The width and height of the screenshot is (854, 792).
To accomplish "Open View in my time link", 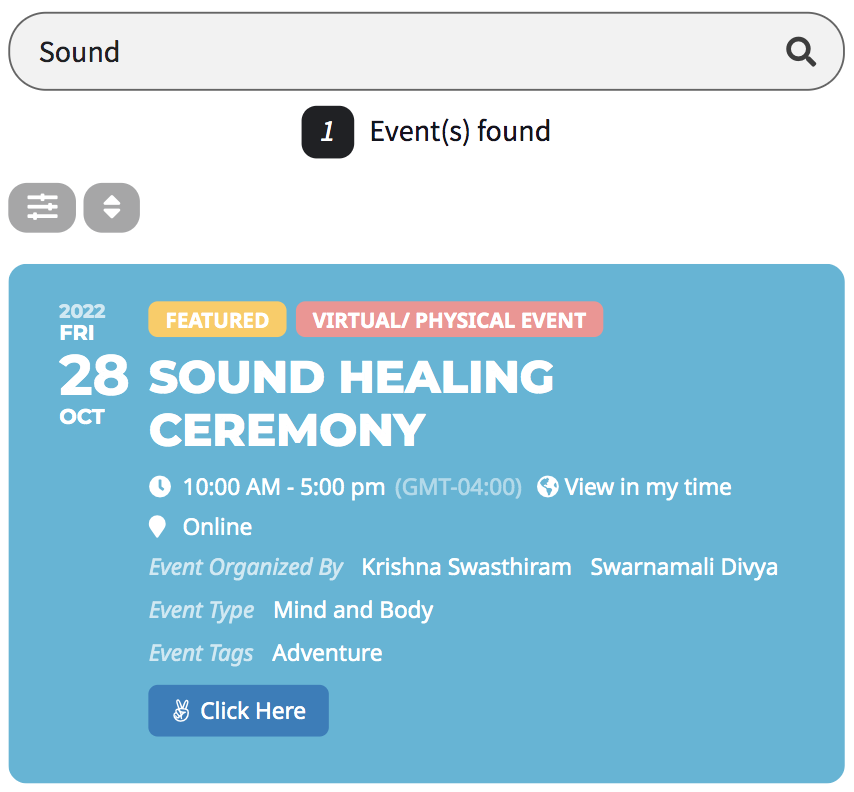I will [647, 487].
